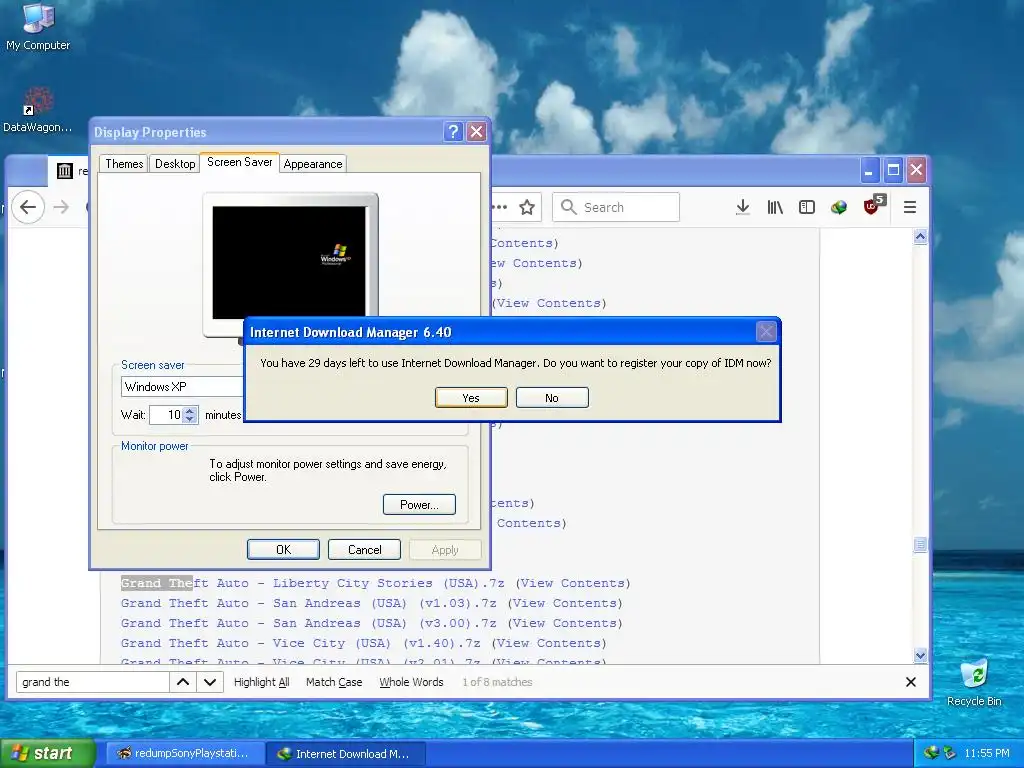Click OK in Display Properties
Screen dimensions: 1024x768
click(x=283, y=550)
